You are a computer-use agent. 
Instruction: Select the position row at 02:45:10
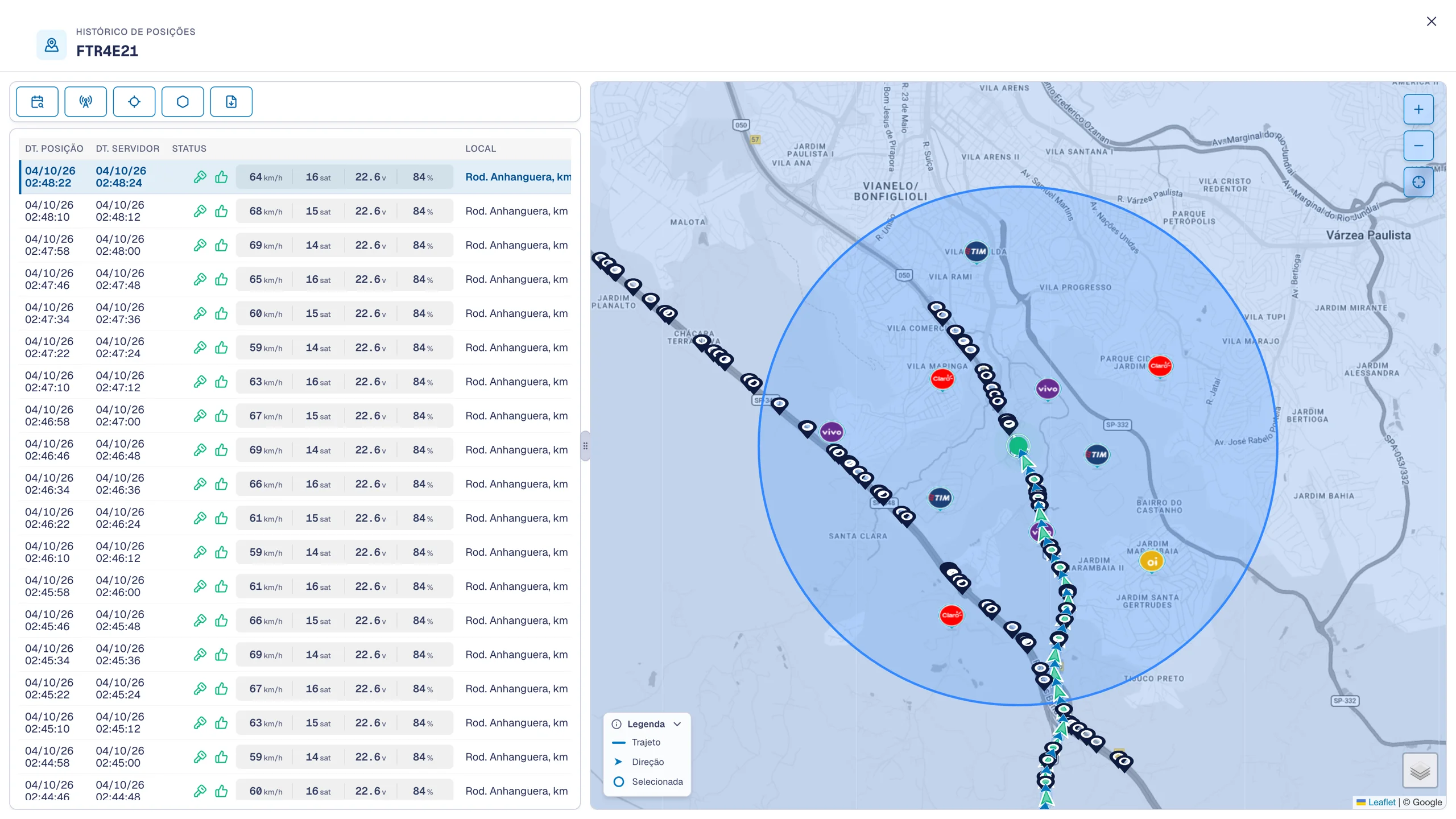coord(295,723)
